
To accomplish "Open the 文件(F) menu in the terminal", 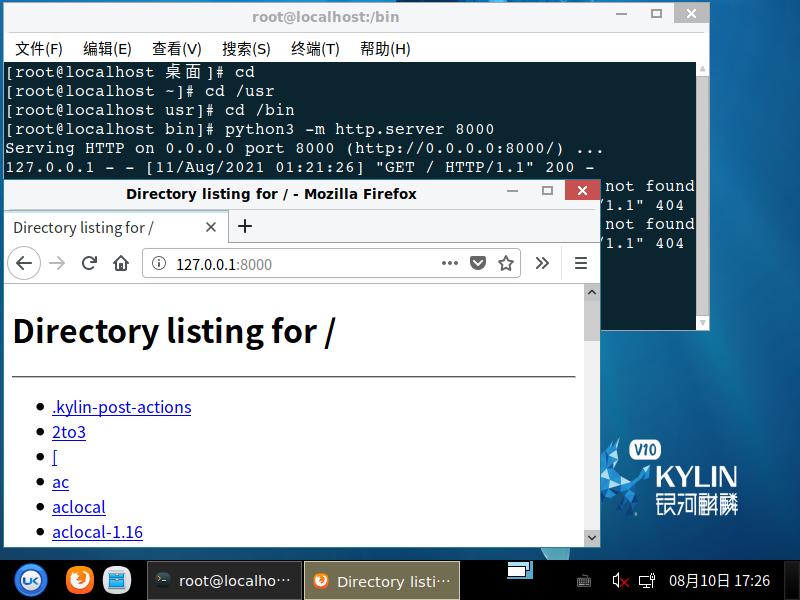I will click(x=36, y=48).
